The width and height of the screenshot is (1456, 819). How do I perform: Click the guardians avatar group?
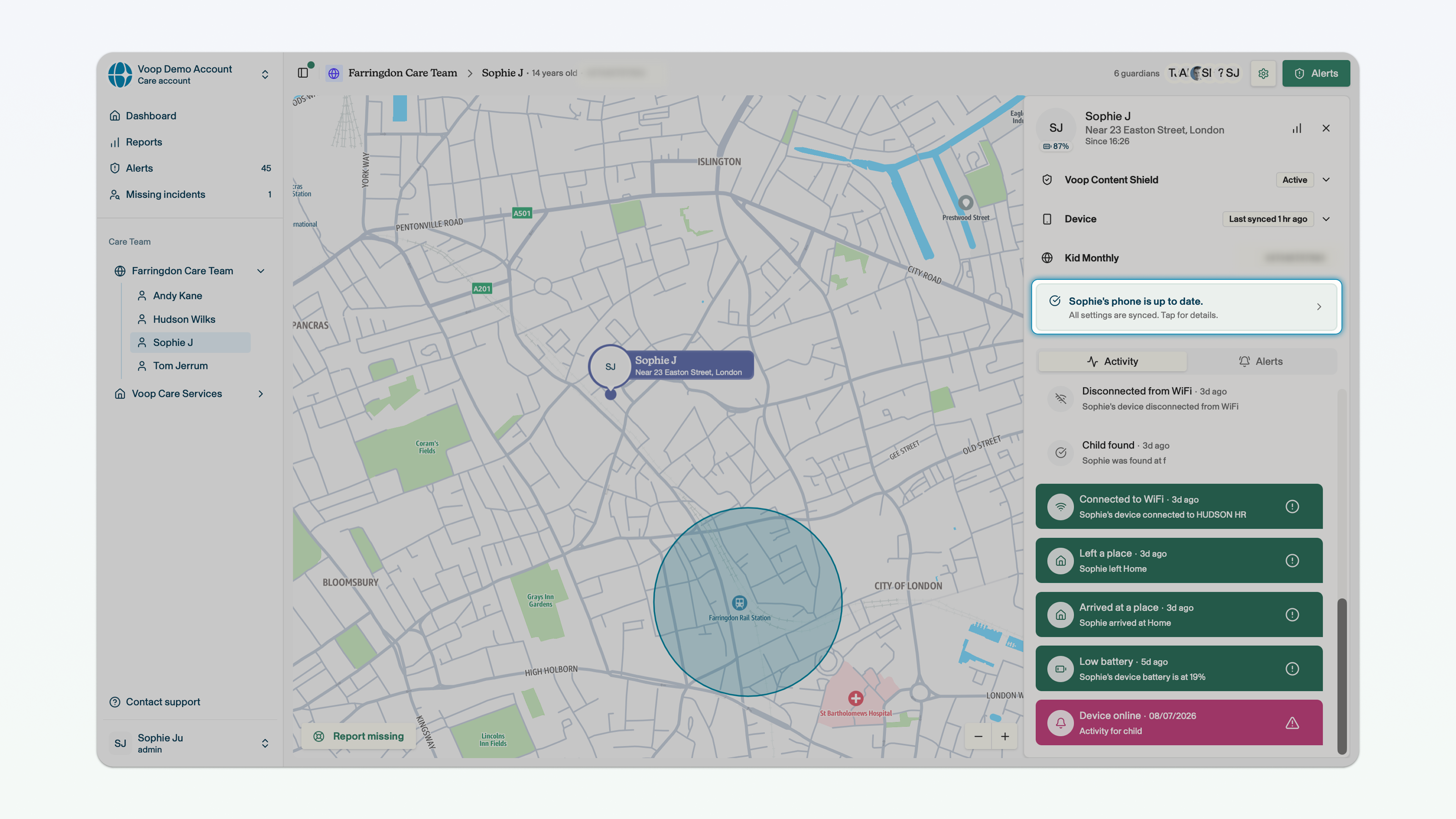[x=1205, y=73]
